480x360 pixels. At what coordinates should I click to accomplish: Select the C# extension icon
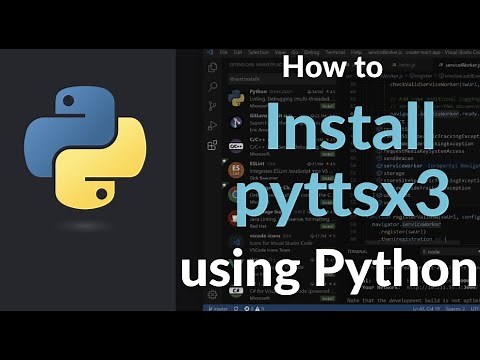pos(236,291)
